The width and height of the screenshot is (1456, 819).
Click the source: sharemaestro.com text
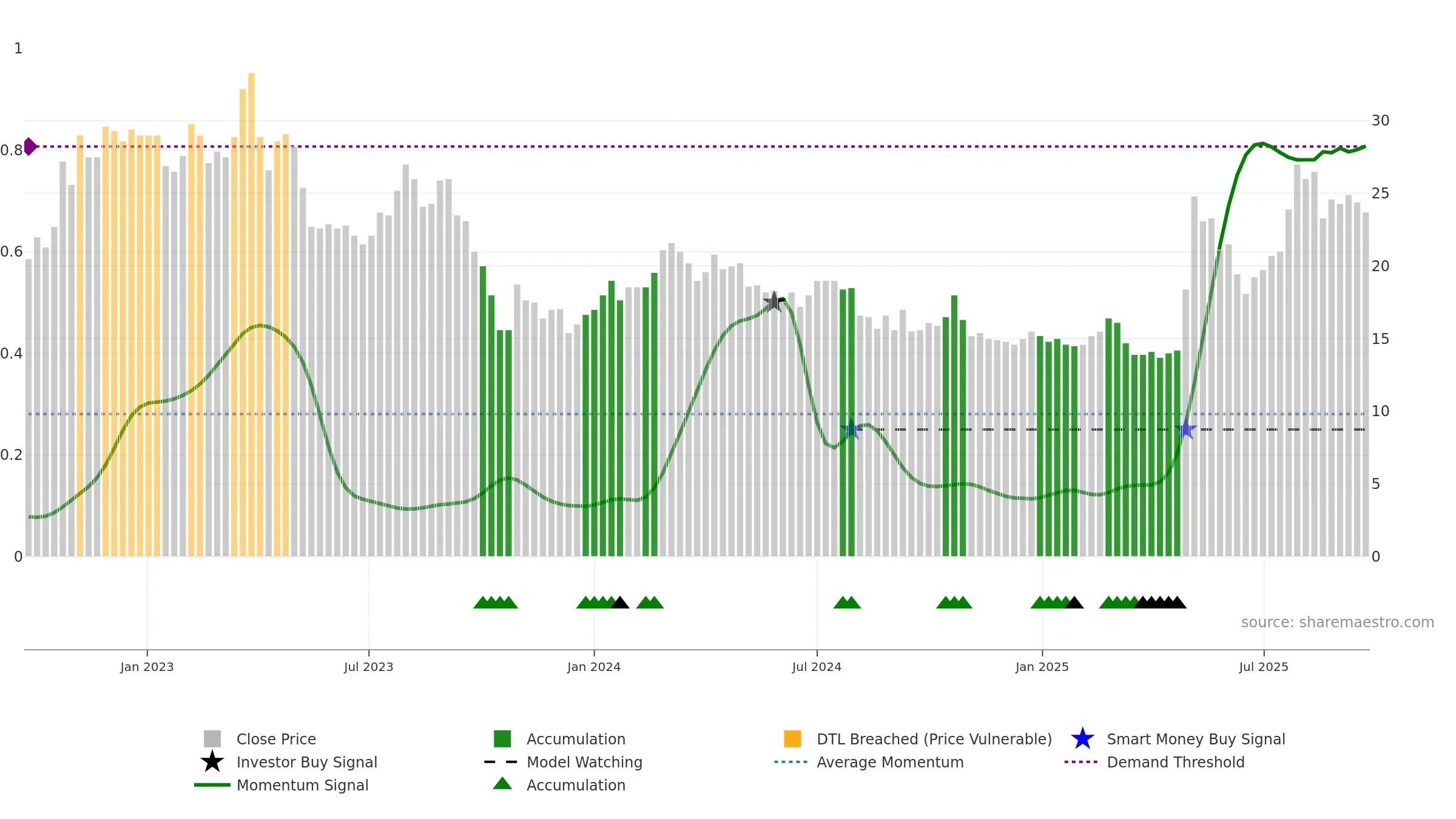[1338, 622]
